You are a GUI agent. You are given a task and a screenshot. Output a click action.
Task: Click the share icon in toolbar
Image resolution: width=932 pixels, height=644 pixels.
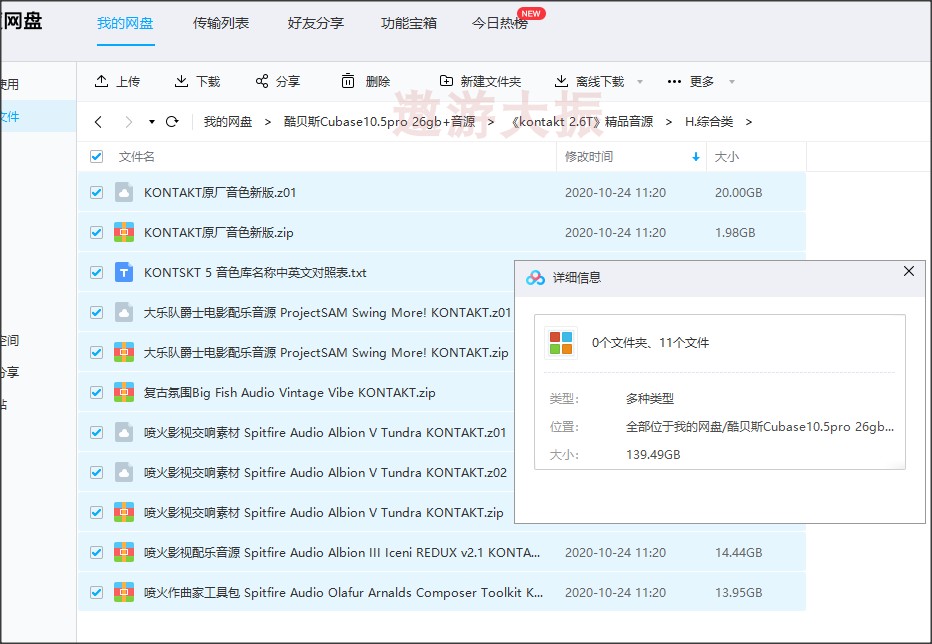click(x=262, y=81)
